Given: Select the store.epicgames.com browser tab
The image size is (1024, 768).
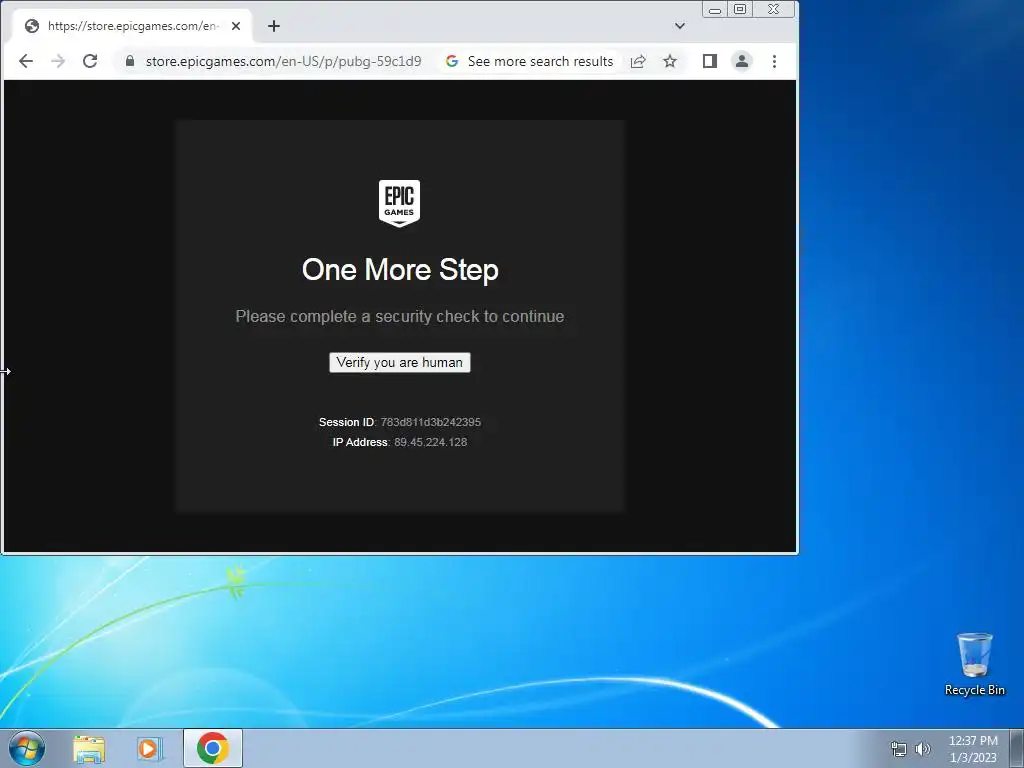Looking at the screenshot, I should (x=132, y=26).
